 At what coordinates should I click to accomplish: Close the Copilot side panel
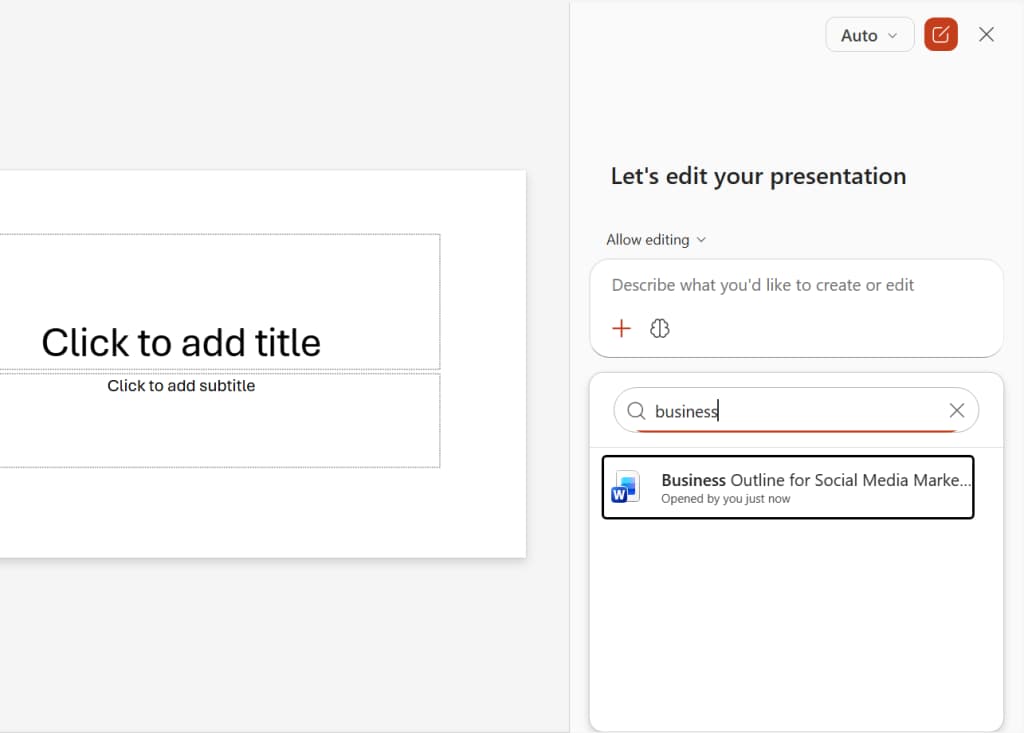(x=986, y=35)
